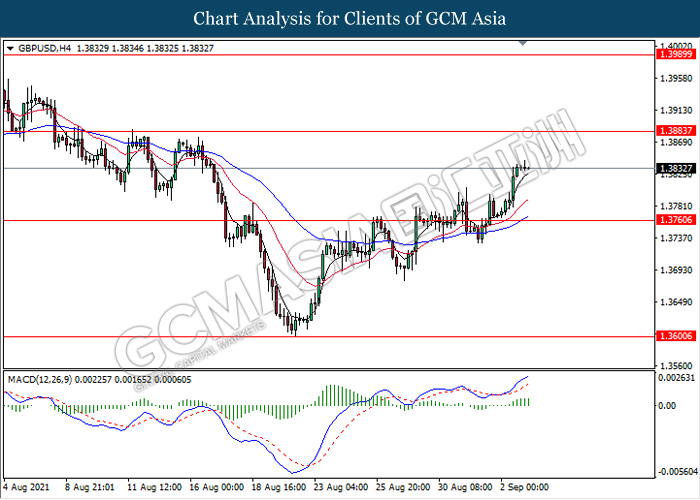Screen dimensions: 700x500
Task: Click the 1.38690 axis price value
Action: point(676,142)
